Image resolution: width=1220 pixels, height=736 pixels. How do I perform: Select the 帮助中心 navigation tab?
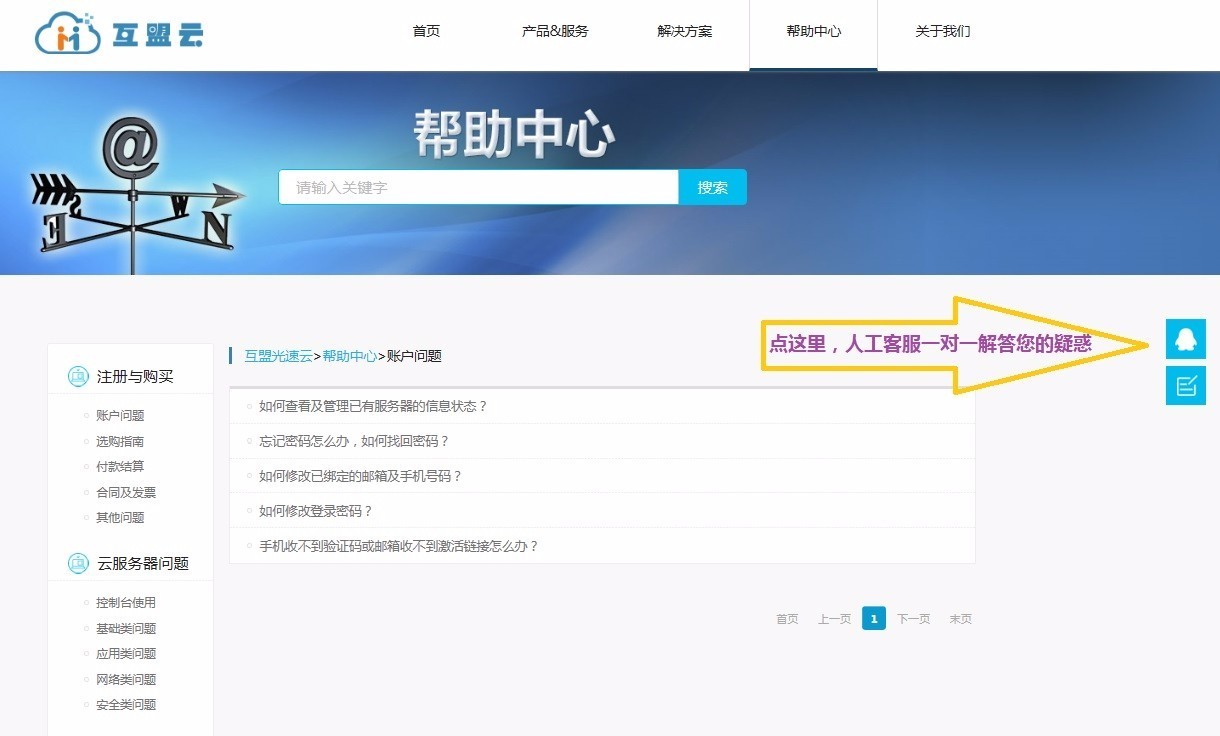813,31
